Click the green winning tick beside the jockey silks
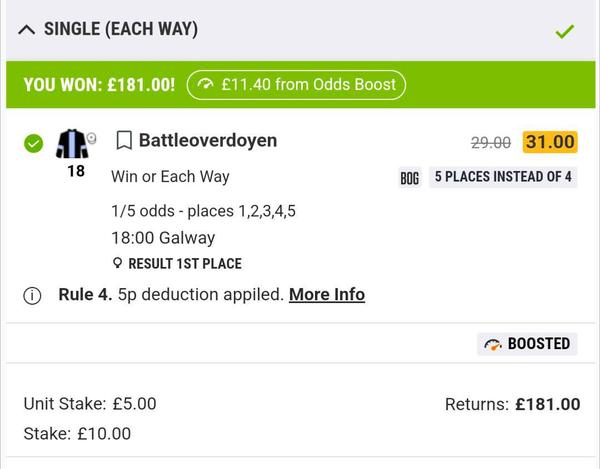The height and width of the screenshot is (469, 600). click(x=33, y=143)
